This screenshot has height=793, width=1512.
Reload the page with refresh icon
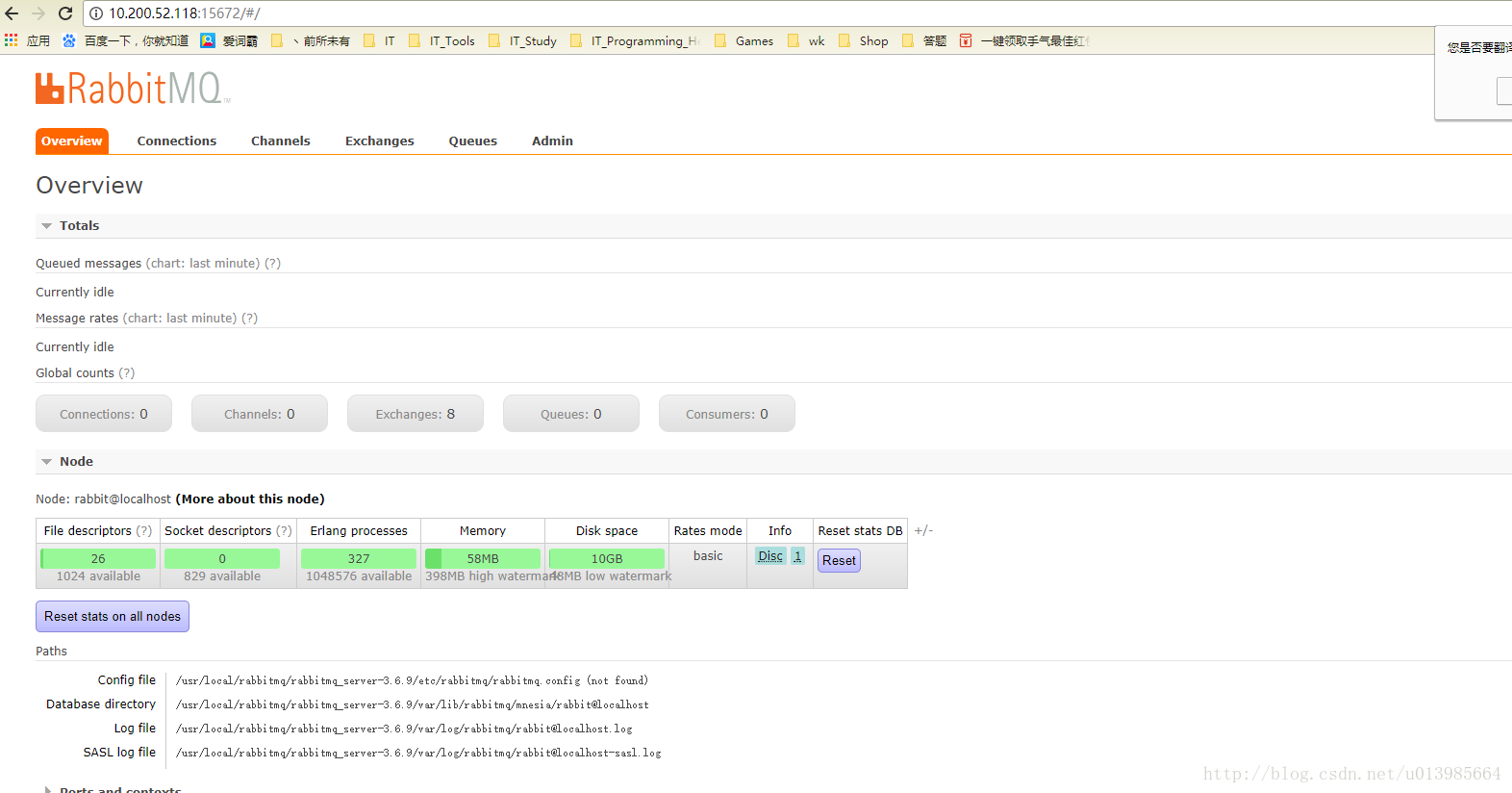coord(65,13)
